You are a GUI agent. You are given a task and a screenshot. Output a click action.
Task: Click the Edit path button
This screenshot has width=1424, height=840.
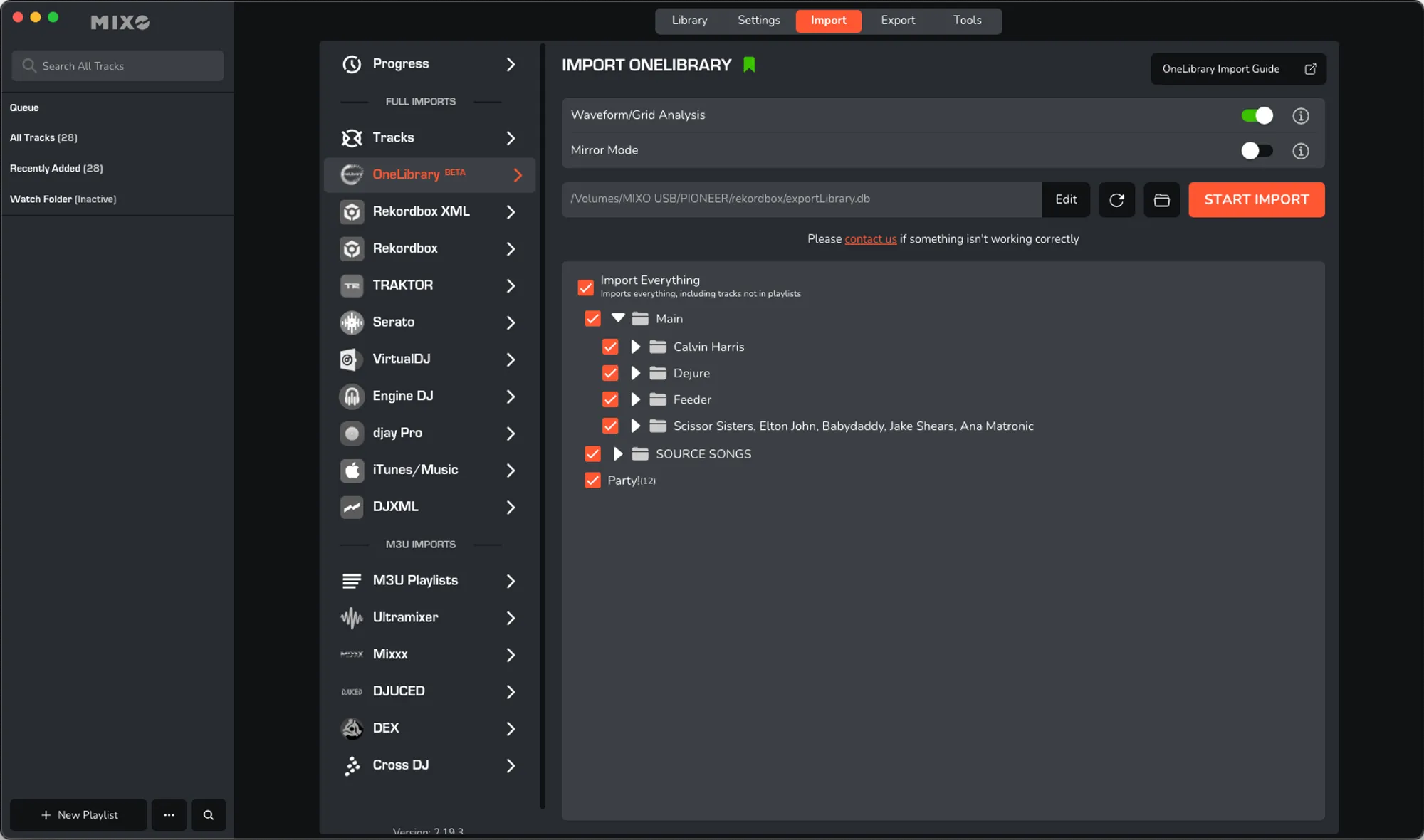(x=1066, y=200)
